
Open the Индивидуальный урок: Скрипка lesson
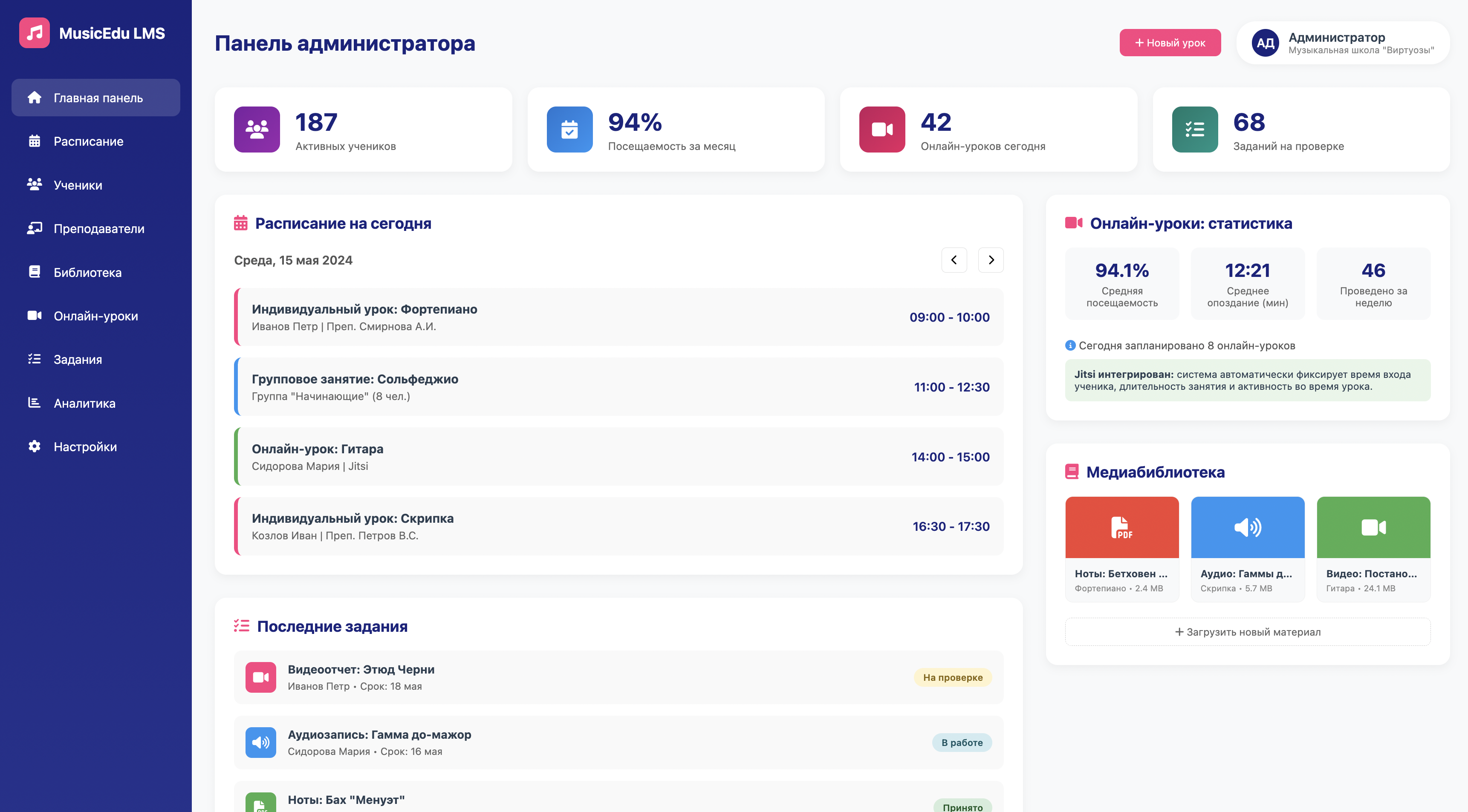tap(619, 526)
